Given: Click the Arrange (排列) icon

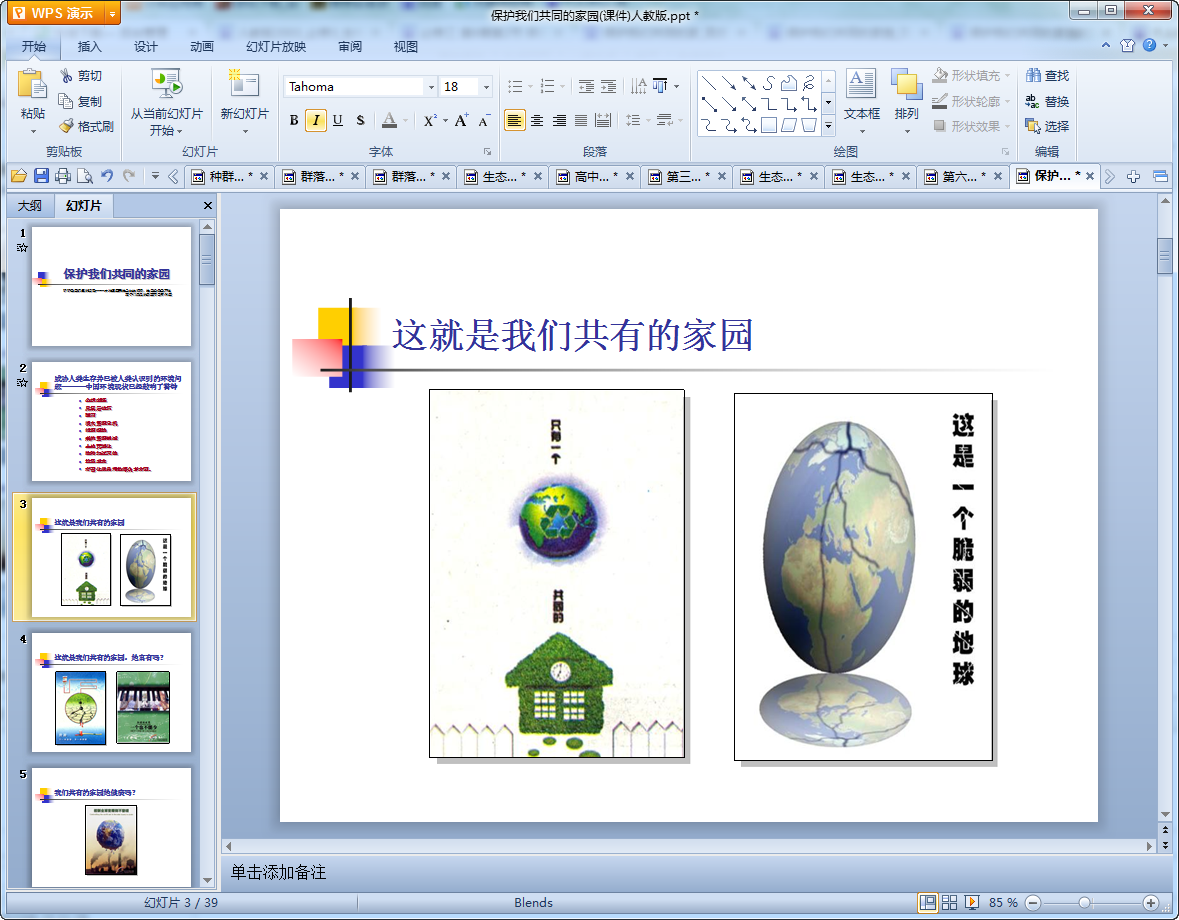Looking at the screenshot, I should click(x=906, y=83).
